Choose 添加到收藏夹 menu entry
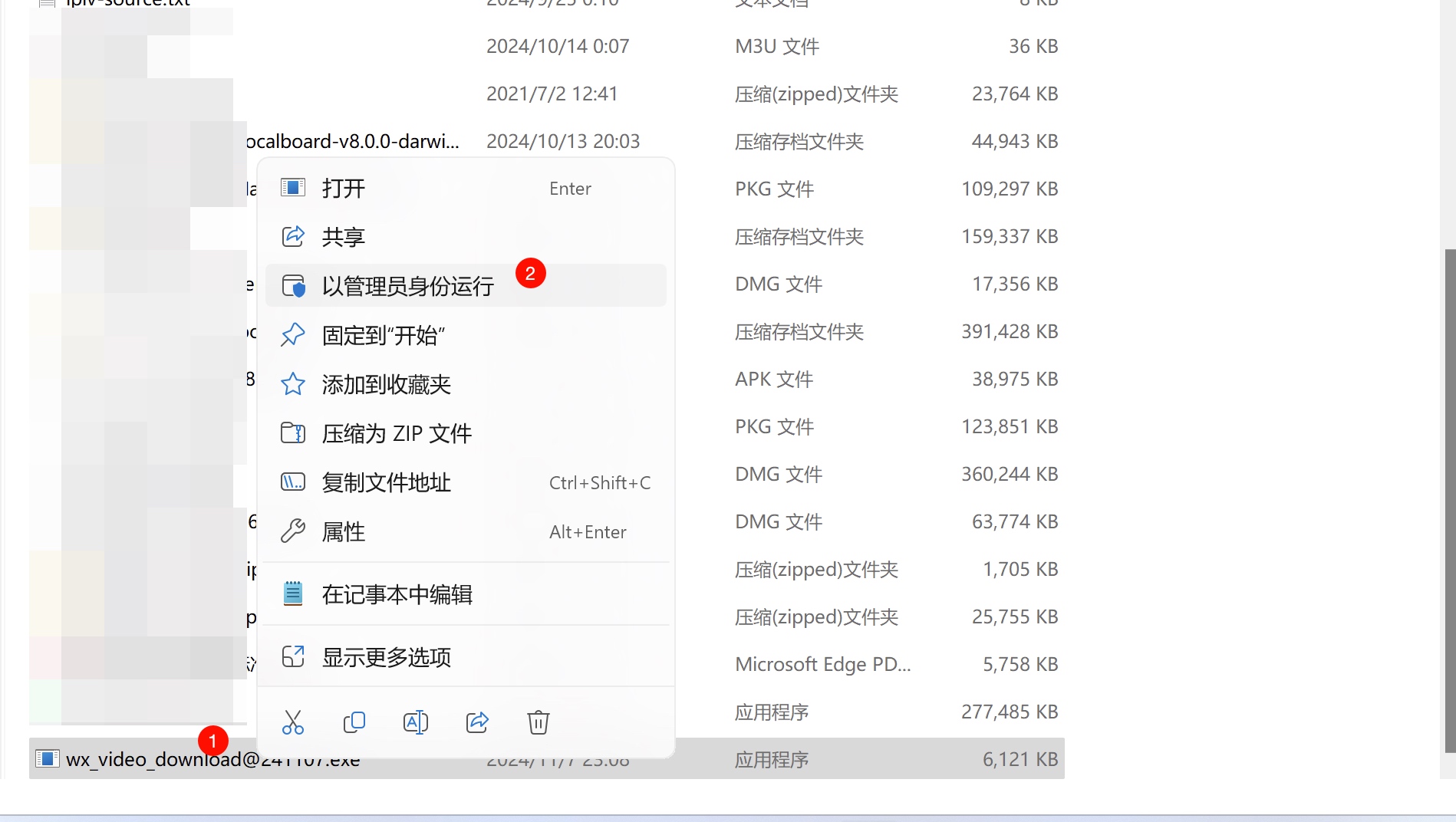Screen dimensions: 1456x822 (466, 384)
